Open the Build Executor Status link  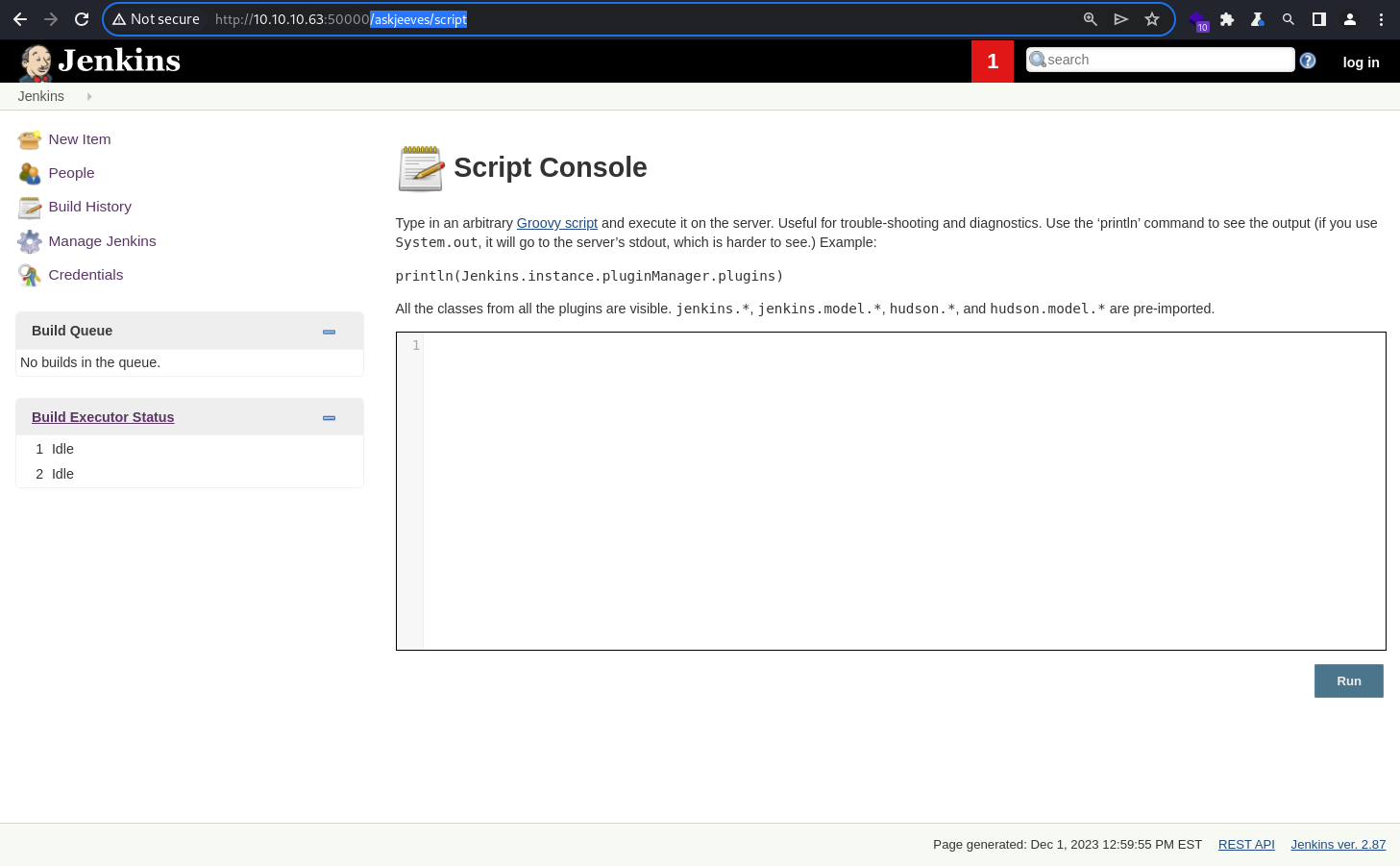103,417
